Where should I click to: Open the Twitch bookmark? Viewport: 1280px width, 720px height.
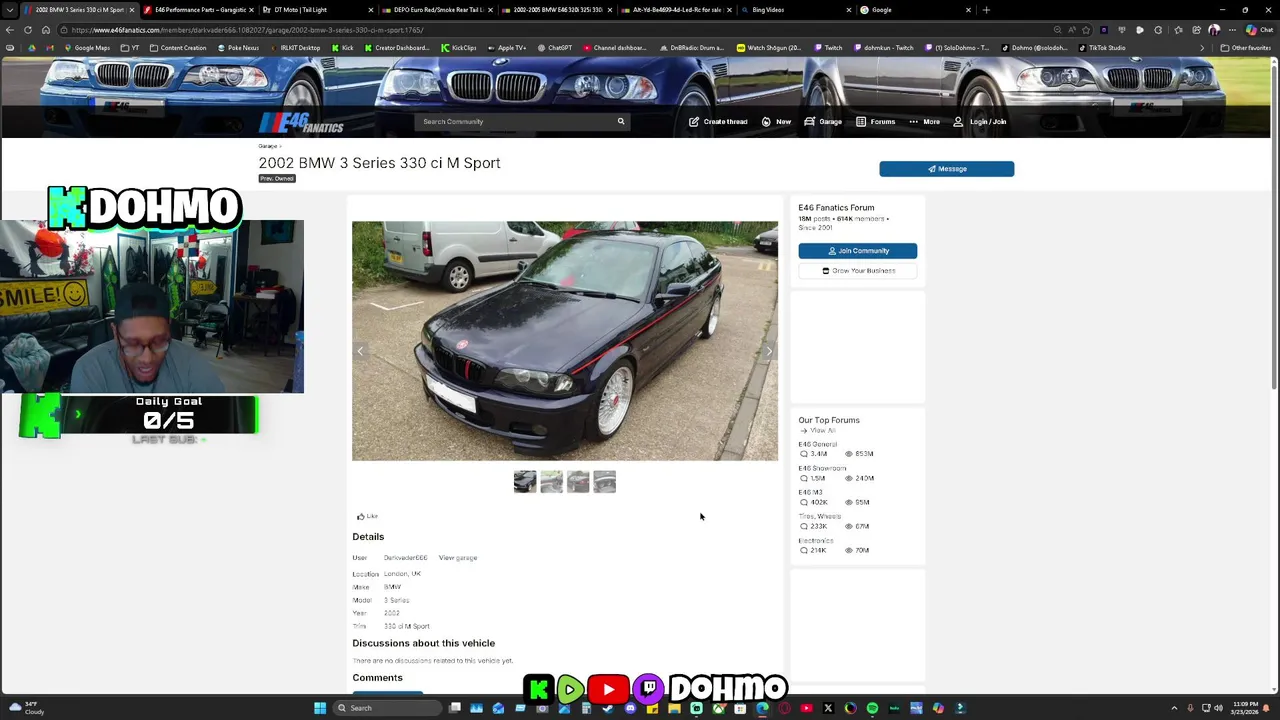[x=828, y=48]
